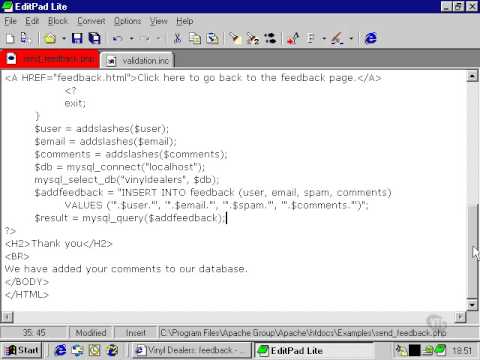
Task: Open the Convert menu
Action: coord(91,21)
